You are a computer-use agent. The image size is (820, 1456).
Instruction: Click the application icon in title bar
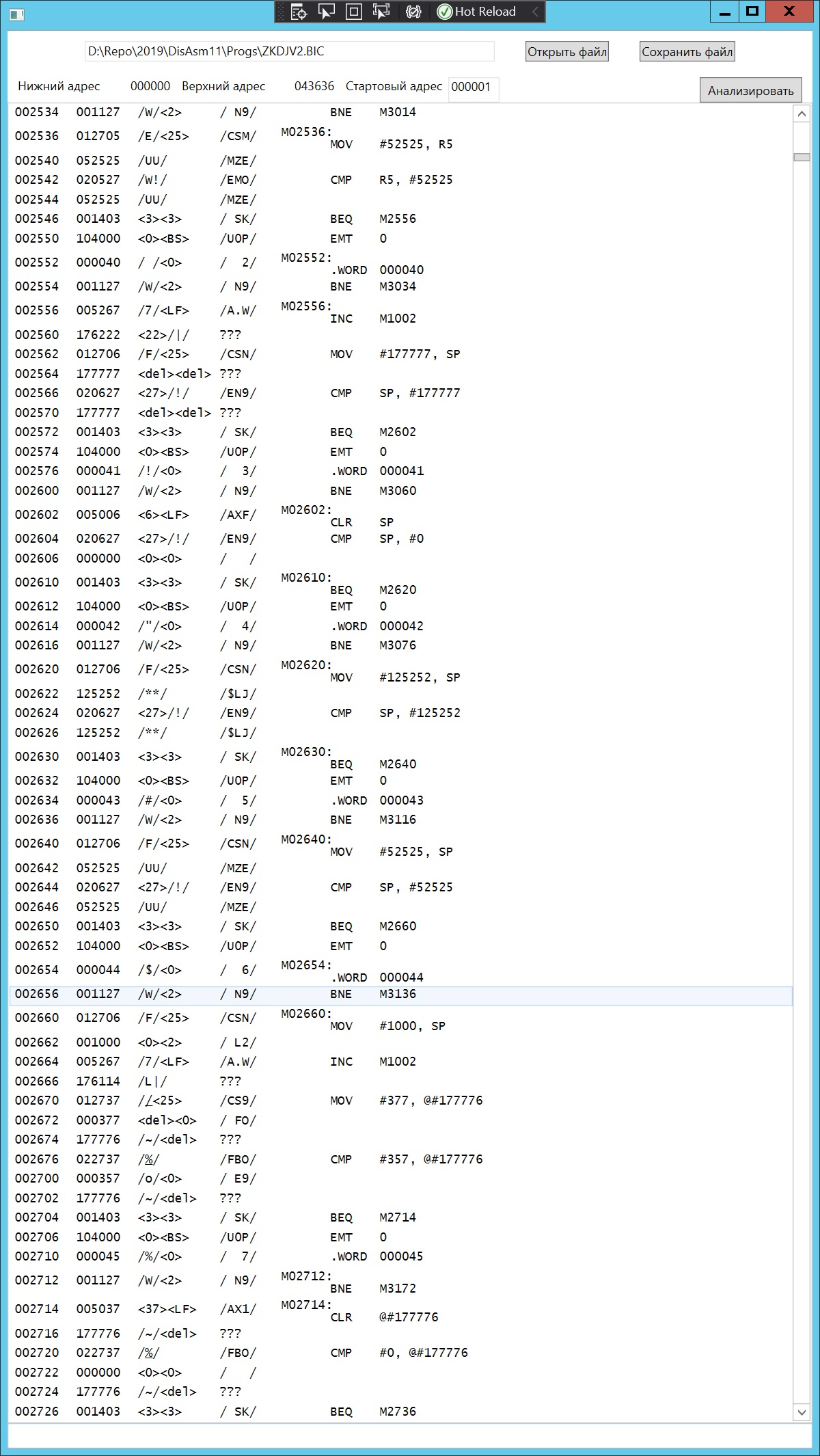point(17,13)
